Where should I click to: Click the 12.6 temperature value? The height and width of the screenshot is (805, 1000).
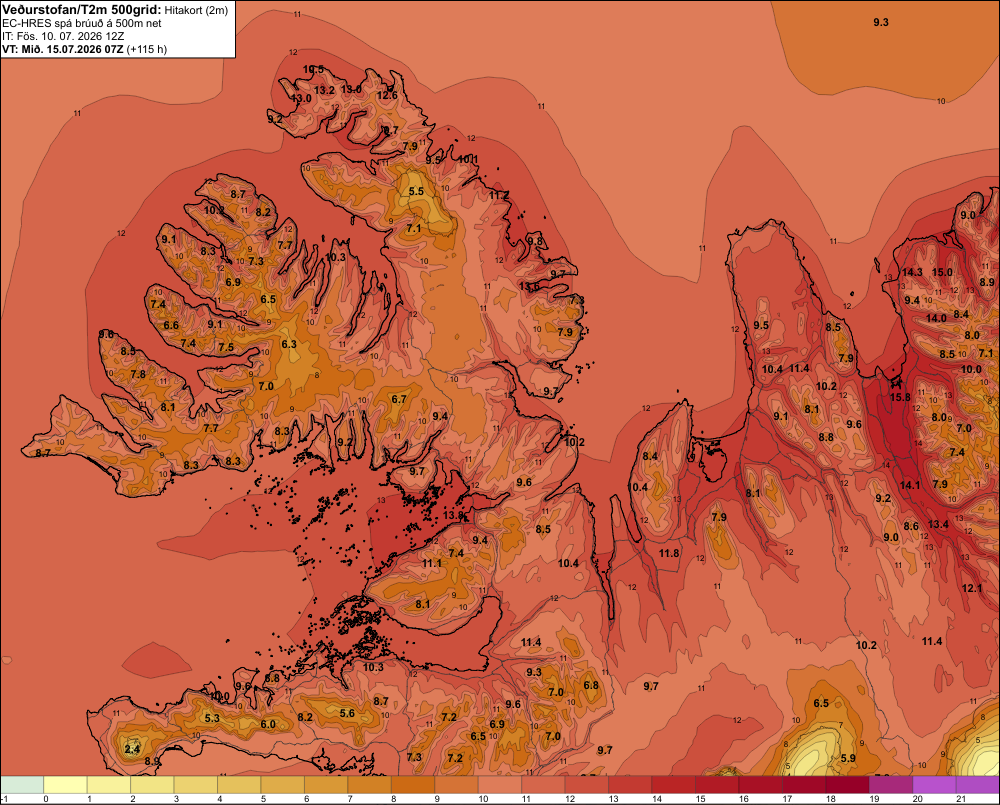pyautogui.click(x=387, y=95)
